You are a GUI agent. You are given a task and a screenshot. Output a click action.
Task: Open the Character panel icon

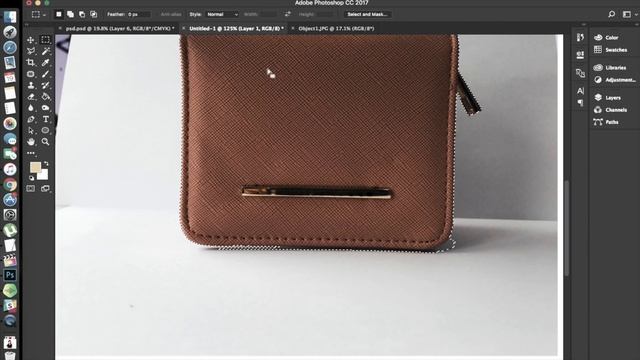[x=580, y=91]
